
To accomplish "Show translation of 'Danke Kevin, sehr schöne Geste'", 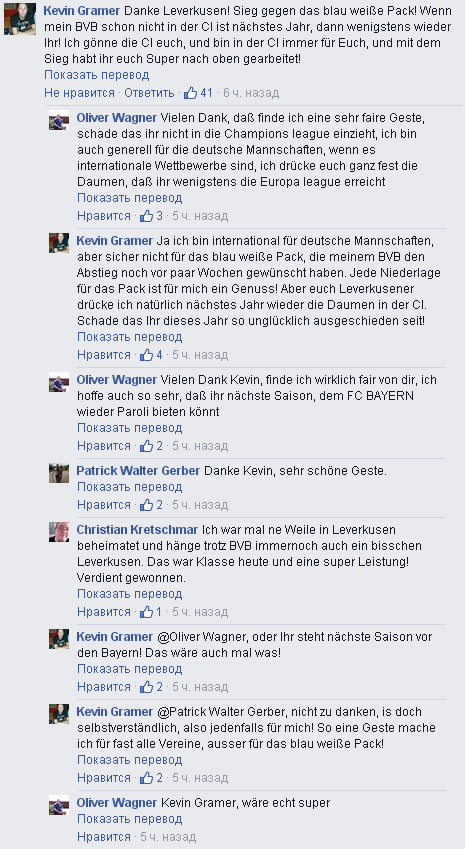I will 129,487.
